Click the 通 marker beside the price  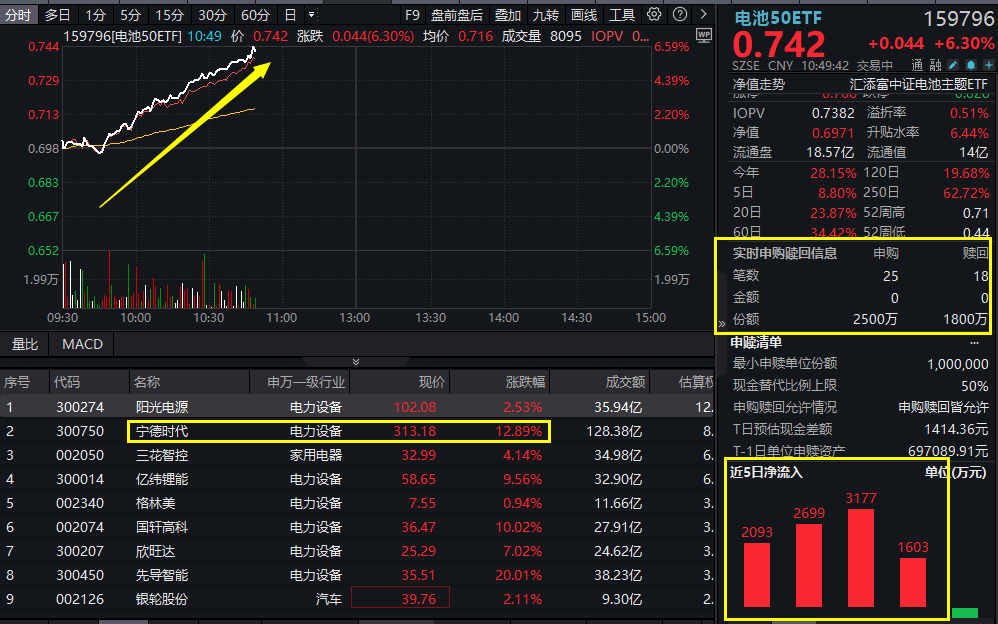tap(918, 64)
